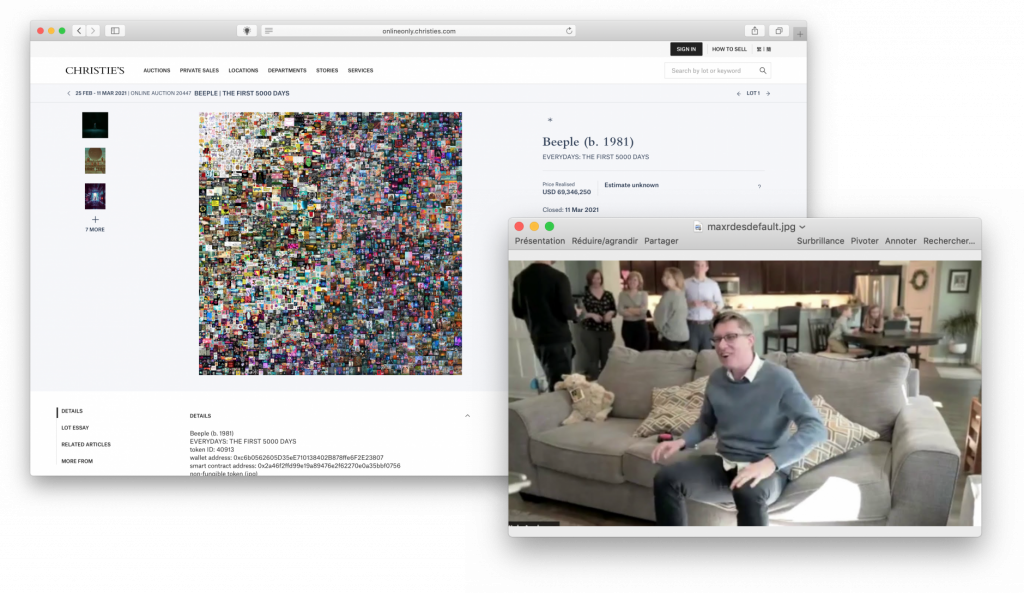The image size is (1024, 593).
Task: Click the magnifier search icon
Action: [763, 71]
